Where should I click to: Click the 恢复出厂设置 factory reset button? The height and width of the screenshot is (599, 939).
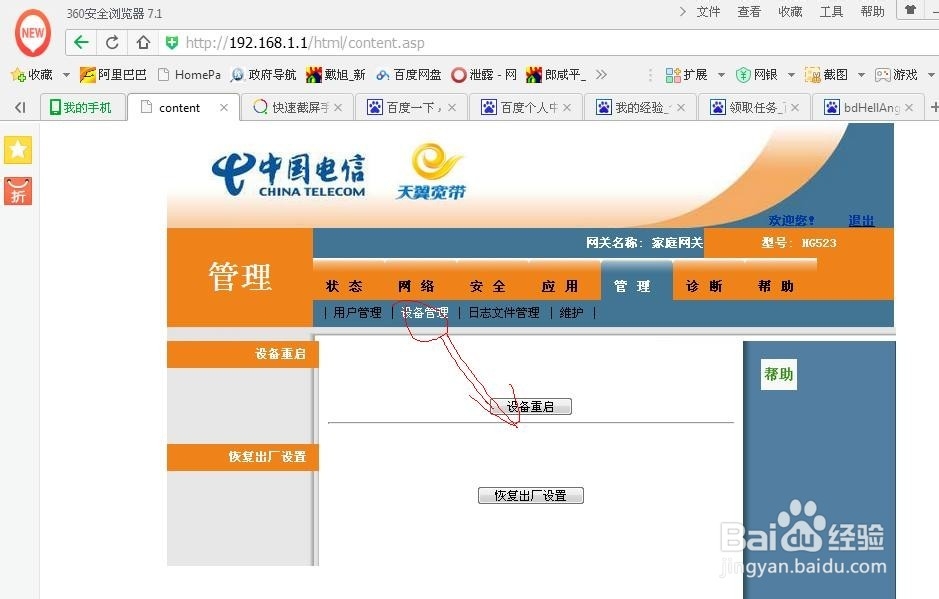point(530,494)
